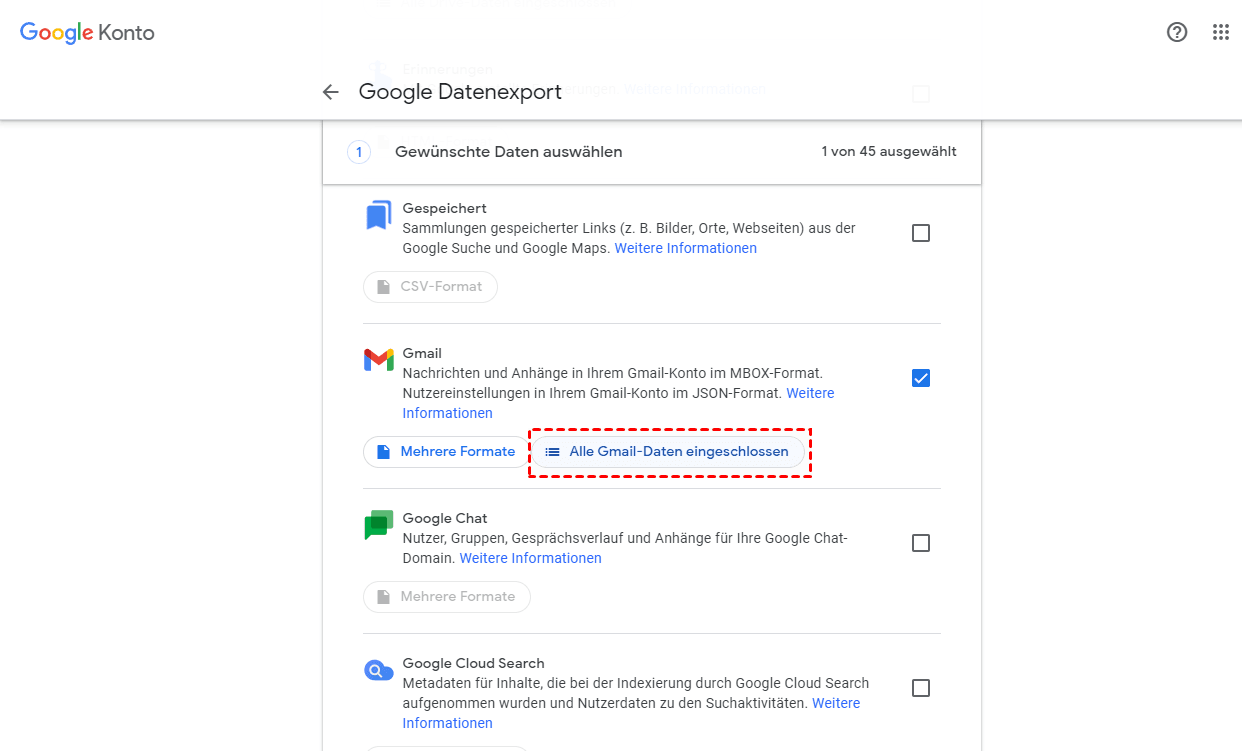Open the help question mark icon
This screenshot has height=751, width=1242.
[x=1177, y=32]
